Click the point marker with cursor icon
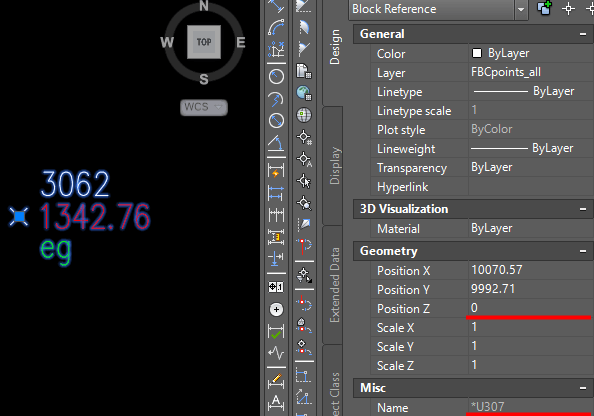Image resolution: width=594 pixels, height=416 pixels. click(304, 181)
